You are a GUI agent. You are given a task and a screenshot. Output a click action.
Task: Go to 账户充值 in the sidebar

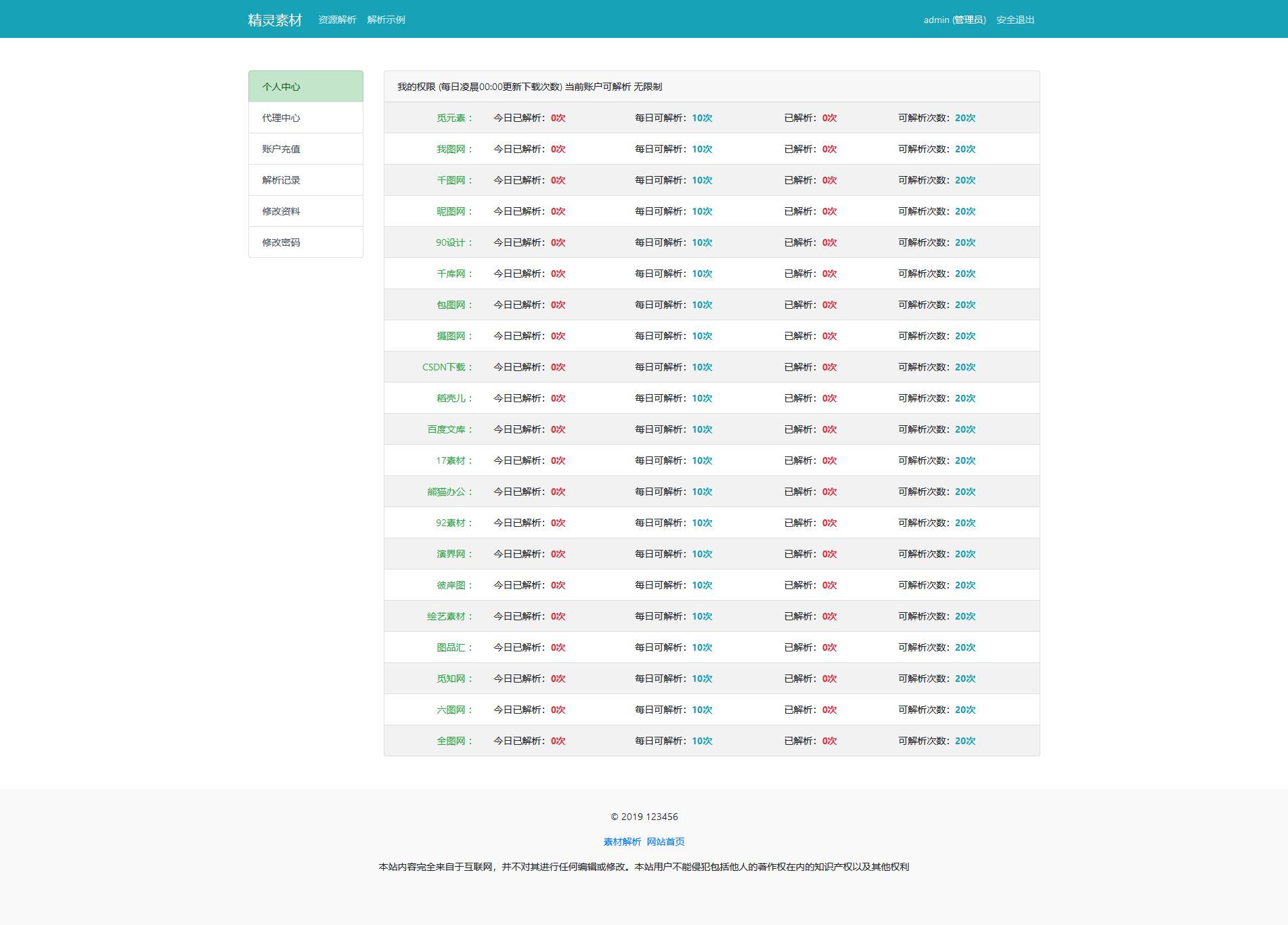(x=305, y=149)
